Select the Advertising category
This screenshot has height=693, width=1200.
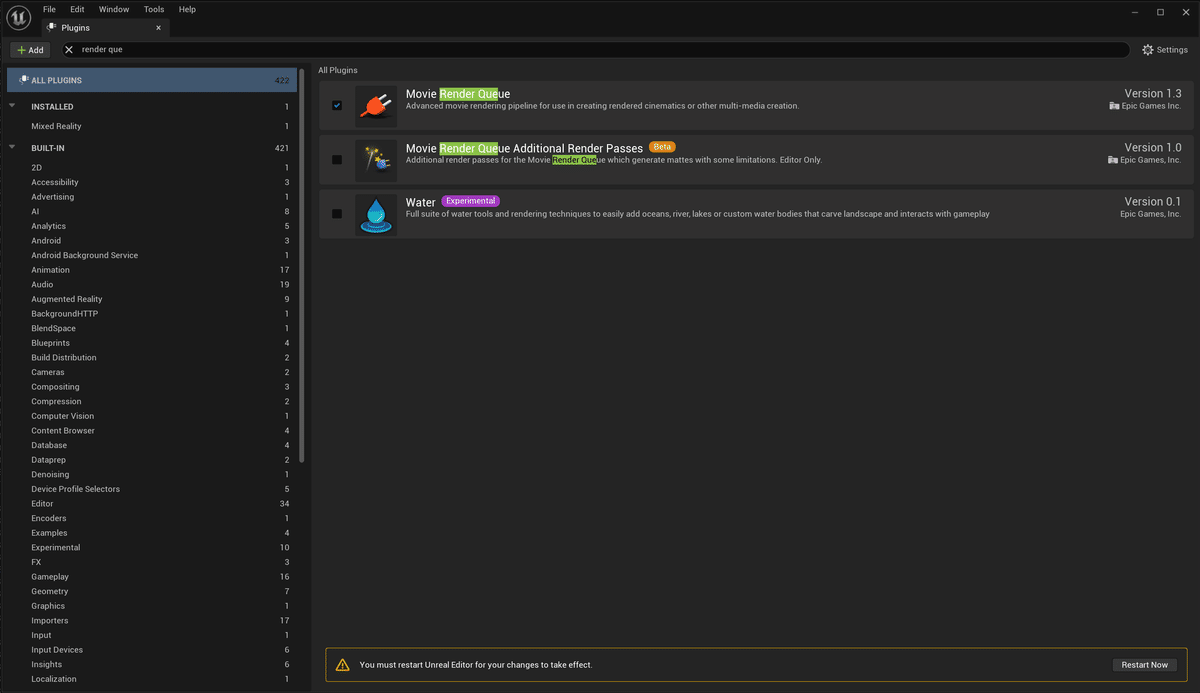tap(152, 197)
